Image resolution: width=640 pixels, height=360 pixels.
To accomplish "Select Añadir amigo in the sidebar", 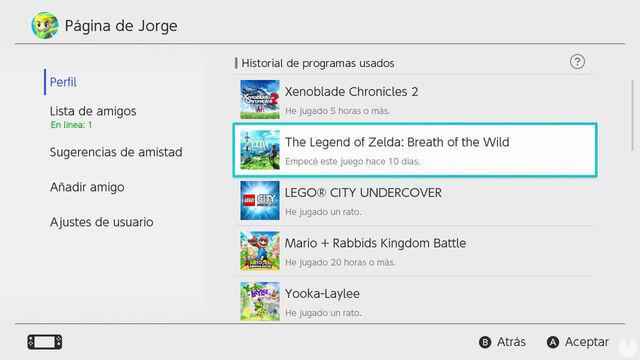I will tap(87, 187).
